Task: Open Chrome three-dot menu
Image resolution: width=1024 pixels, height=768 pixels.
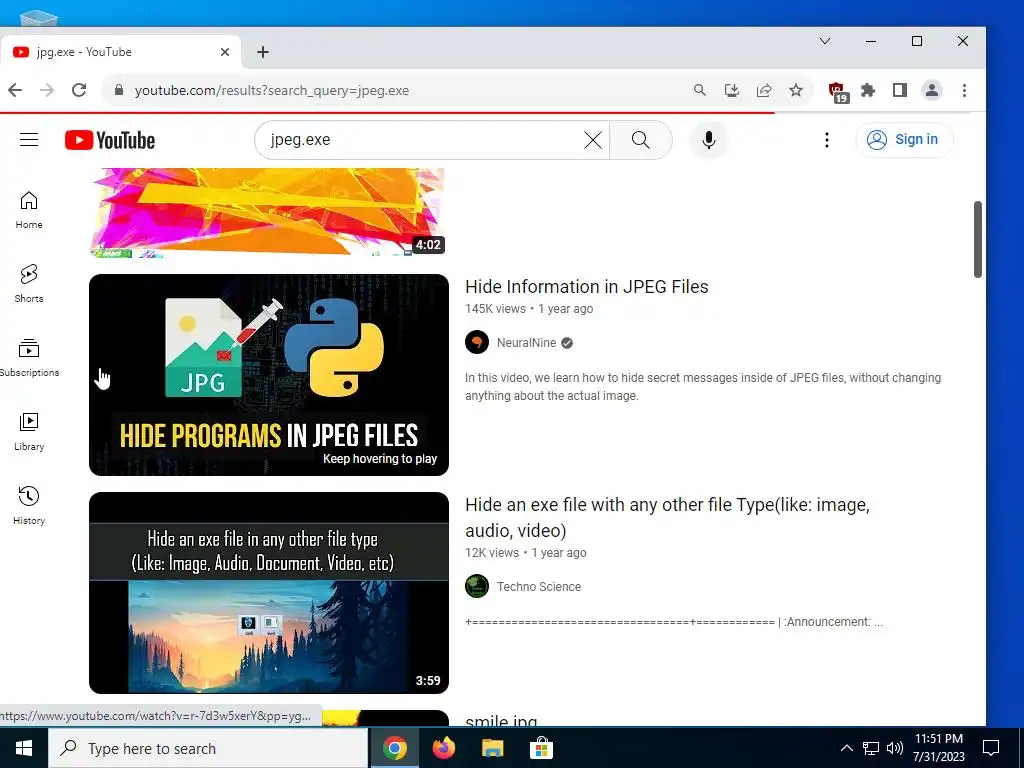Action: (x=964, y=90)
